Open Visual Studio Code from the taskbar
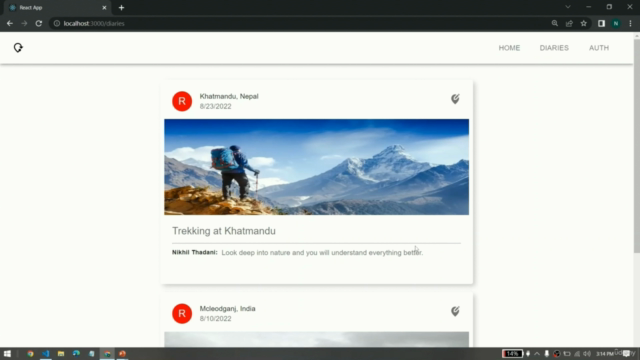640x360 pixels. (x=45, y=354)
